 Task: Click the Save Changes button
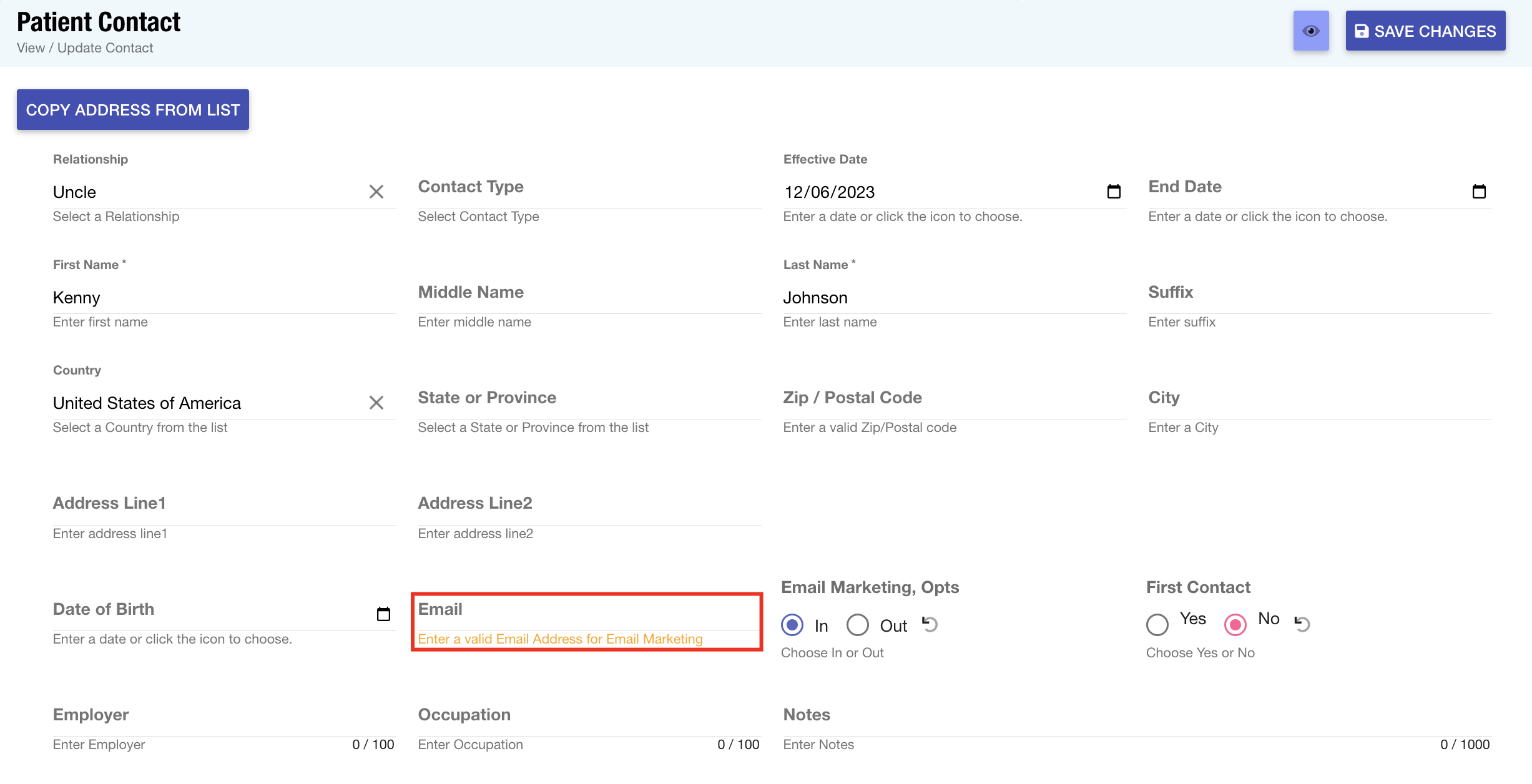pyautogui.click(x=1425, y=31)
